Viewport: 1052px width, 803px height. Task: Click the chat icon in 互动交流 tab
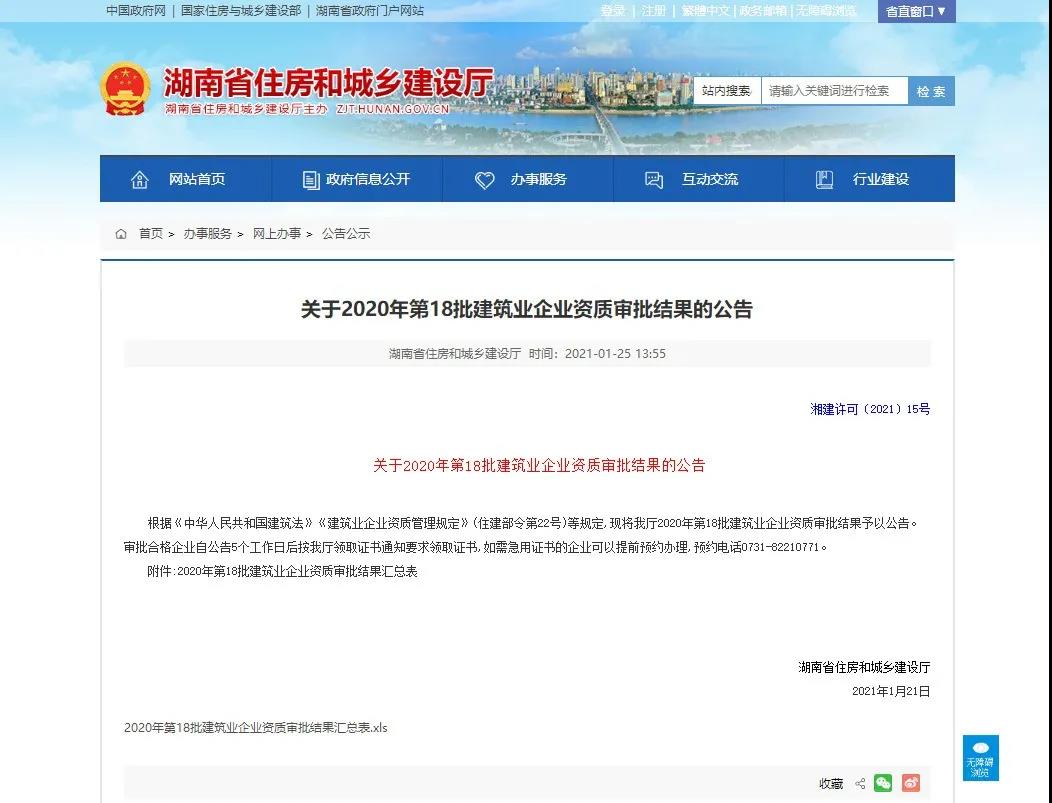(x=654, y=180)
